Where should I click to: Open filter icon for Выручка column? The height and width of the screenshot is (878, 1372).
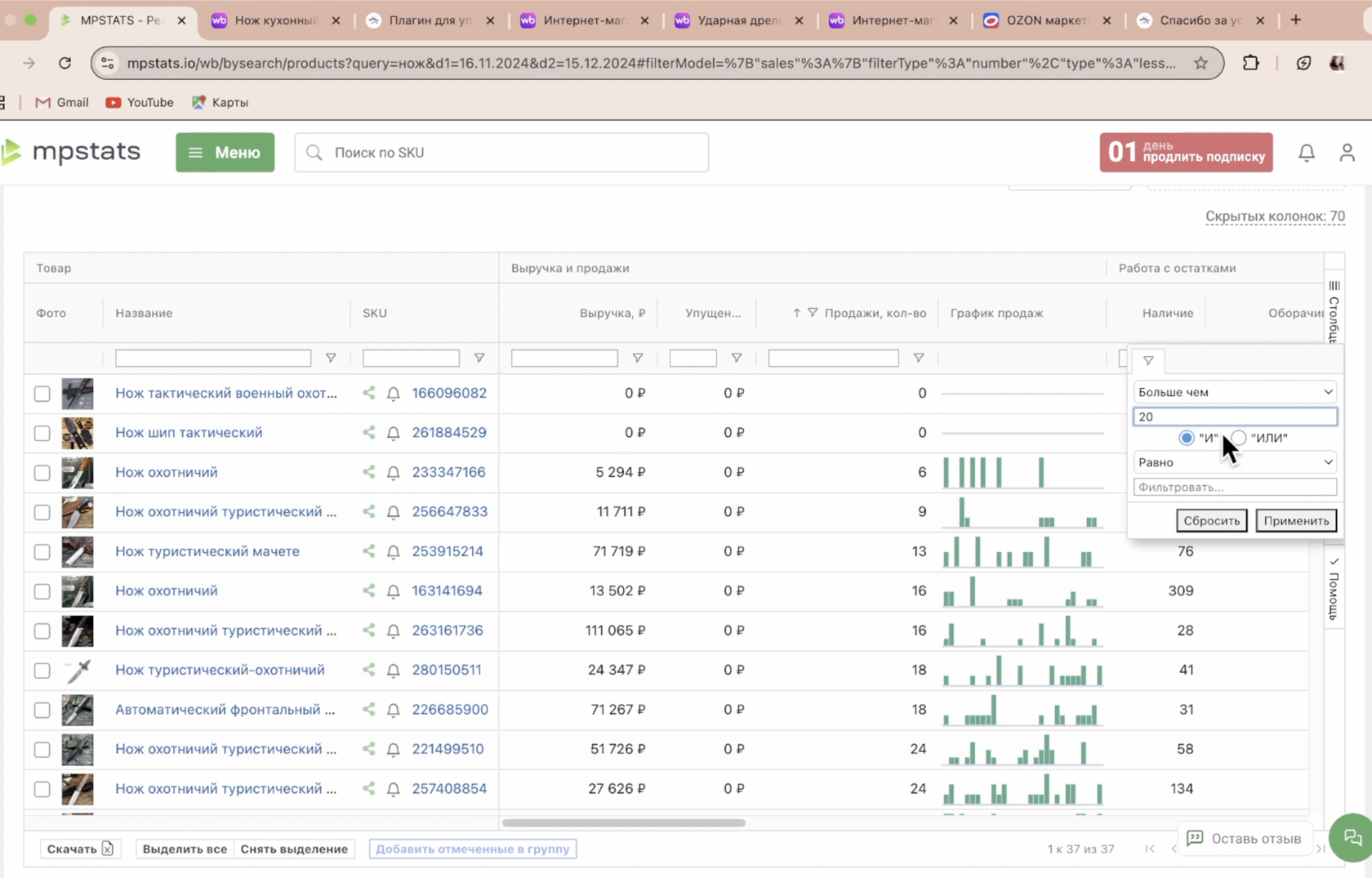(x=638, y=358)
